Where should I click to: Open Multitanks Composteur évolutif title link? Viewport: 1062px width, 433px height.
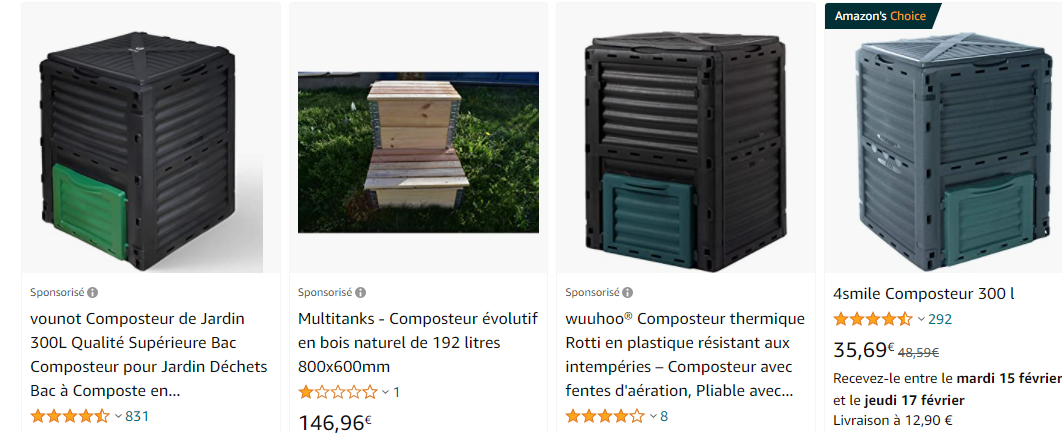(418, 342)
